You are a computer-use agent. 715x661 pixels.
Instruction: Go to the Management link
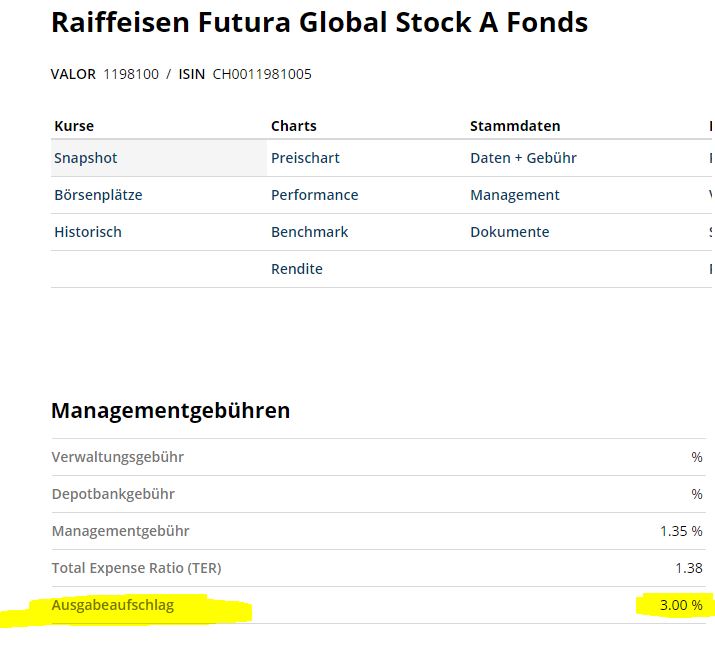point(515,195)
